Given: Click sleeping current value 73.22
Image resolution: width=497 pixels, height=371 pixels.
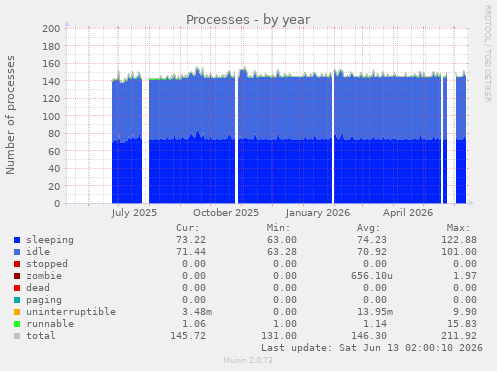Looking at the screenshot, I should (x=191, y=240).
